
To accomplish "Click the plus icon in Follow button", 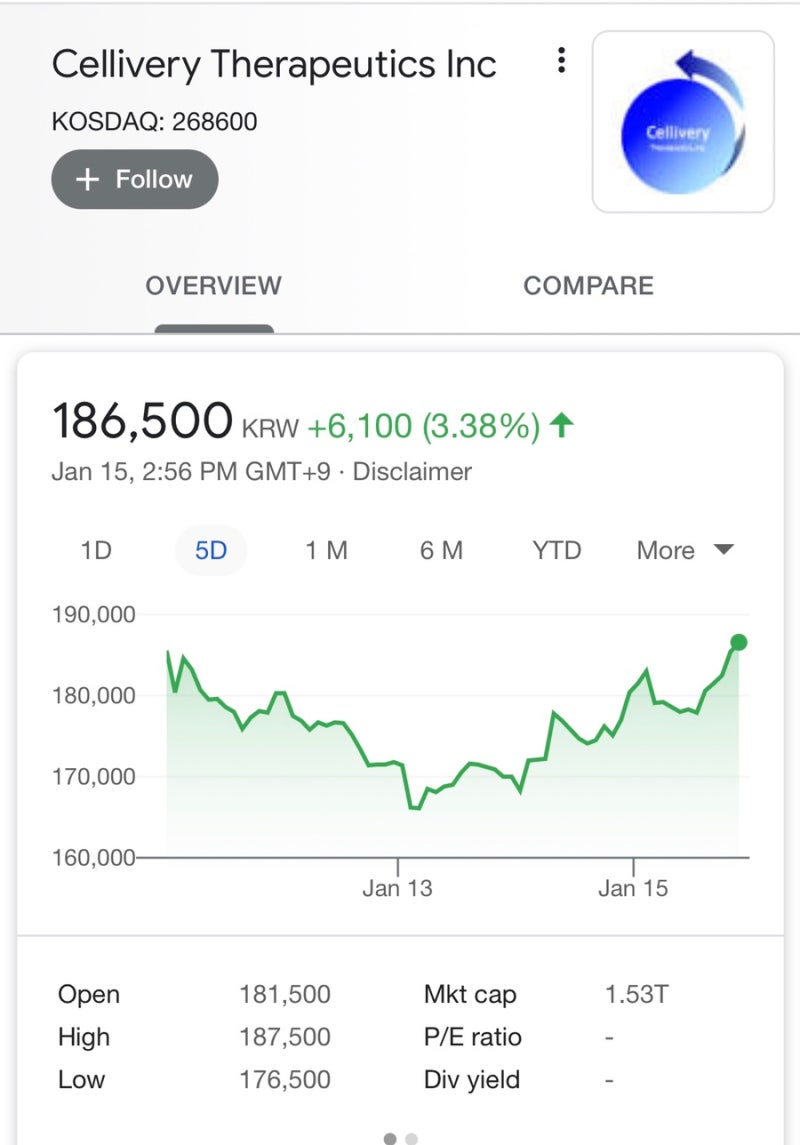I will point(88,180).
